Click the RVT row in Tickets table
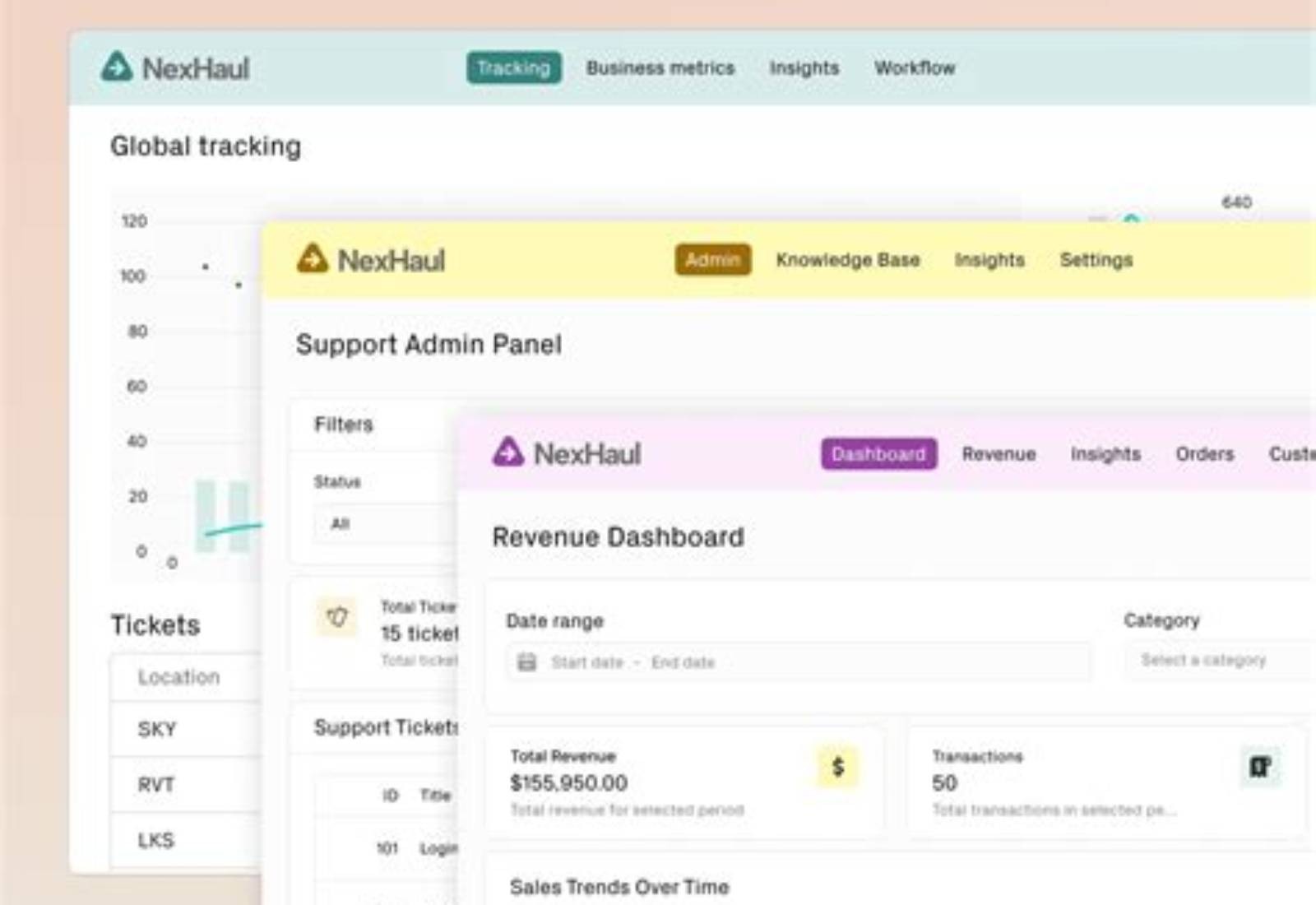Viewport: 1316px width, 905px height. (186, 784)
